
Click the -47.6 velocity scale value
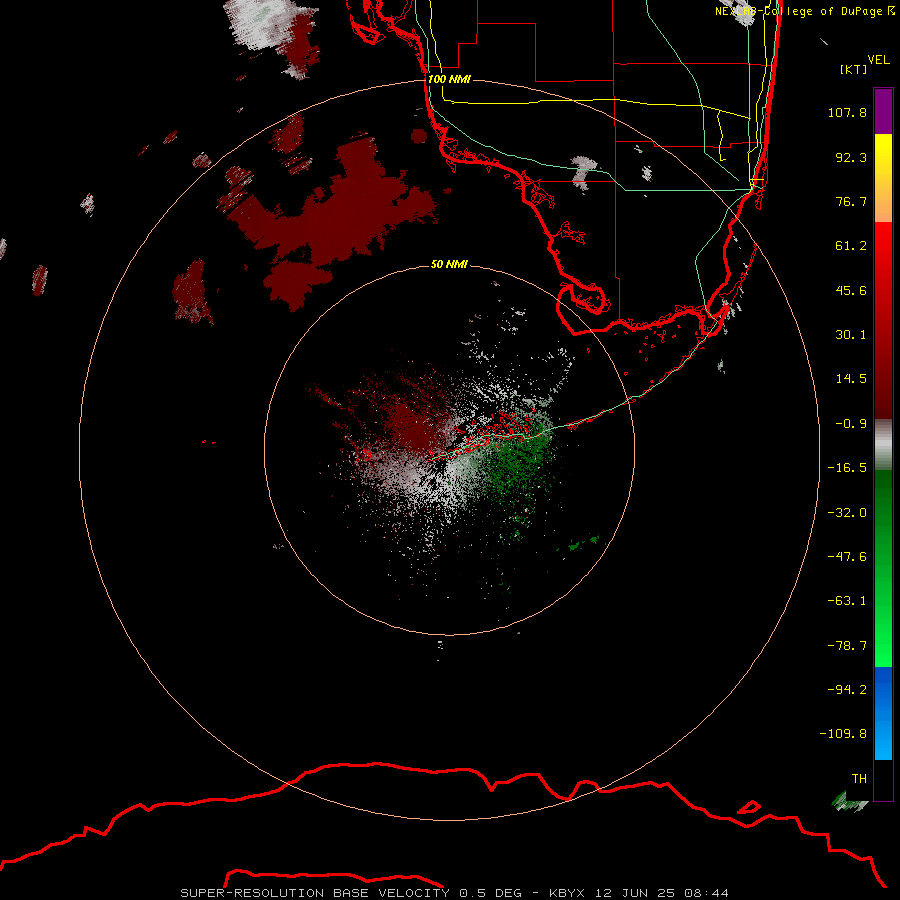847,557
